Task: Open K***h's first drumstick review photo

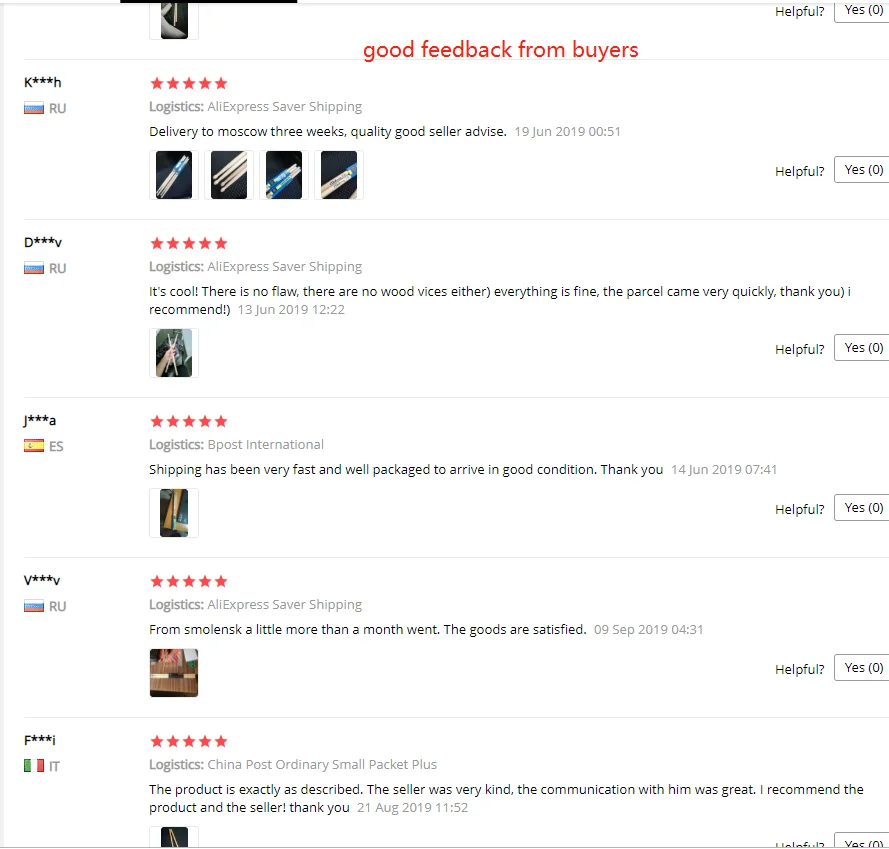Action: (173, 175)
